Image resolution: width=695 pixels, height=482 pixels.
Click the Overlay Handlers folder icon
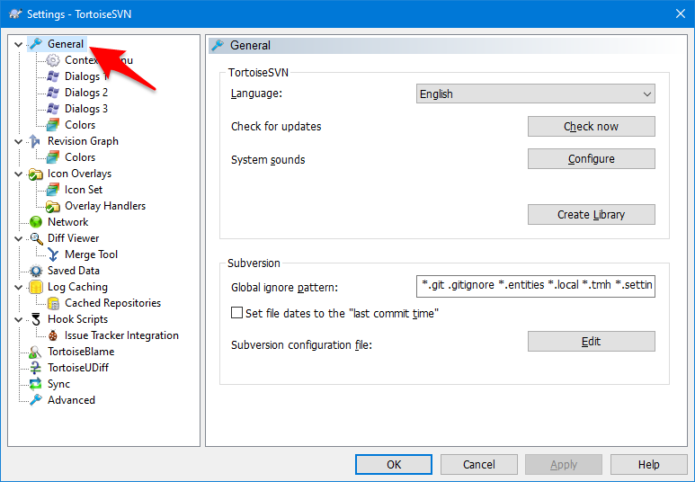point(53,206)
